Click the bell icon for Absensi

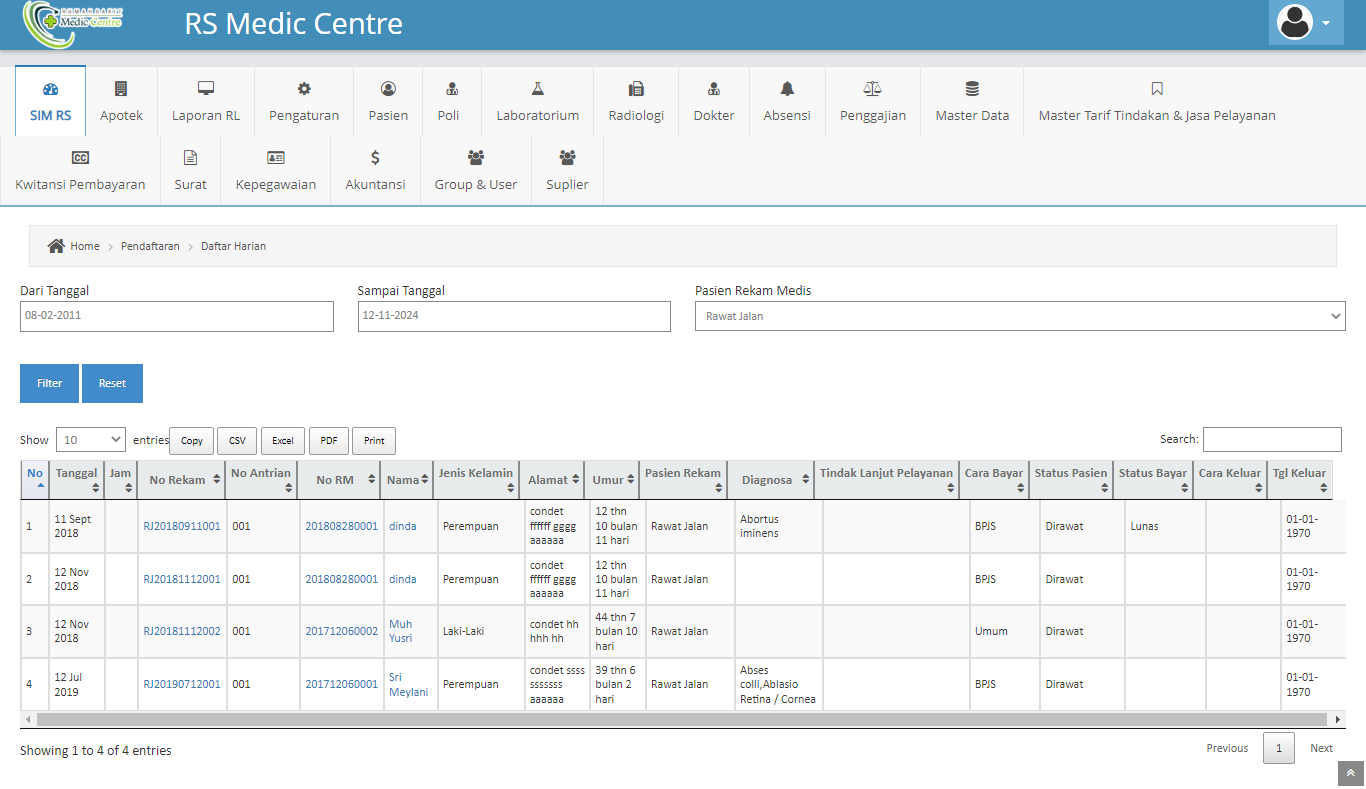click(x=787, y=89)
